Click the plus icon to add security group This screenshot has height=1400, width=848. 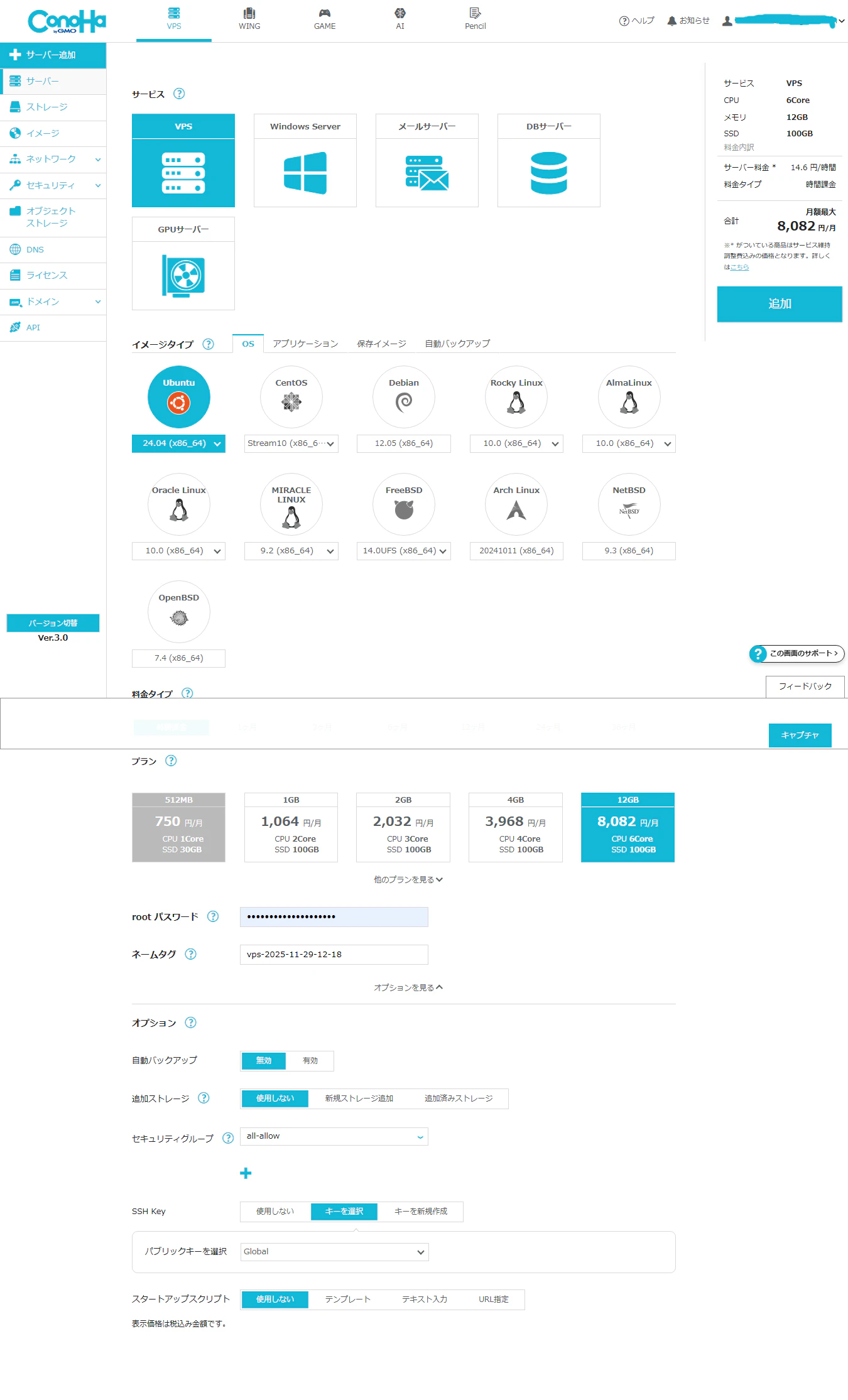click(x=246, y=1173)
